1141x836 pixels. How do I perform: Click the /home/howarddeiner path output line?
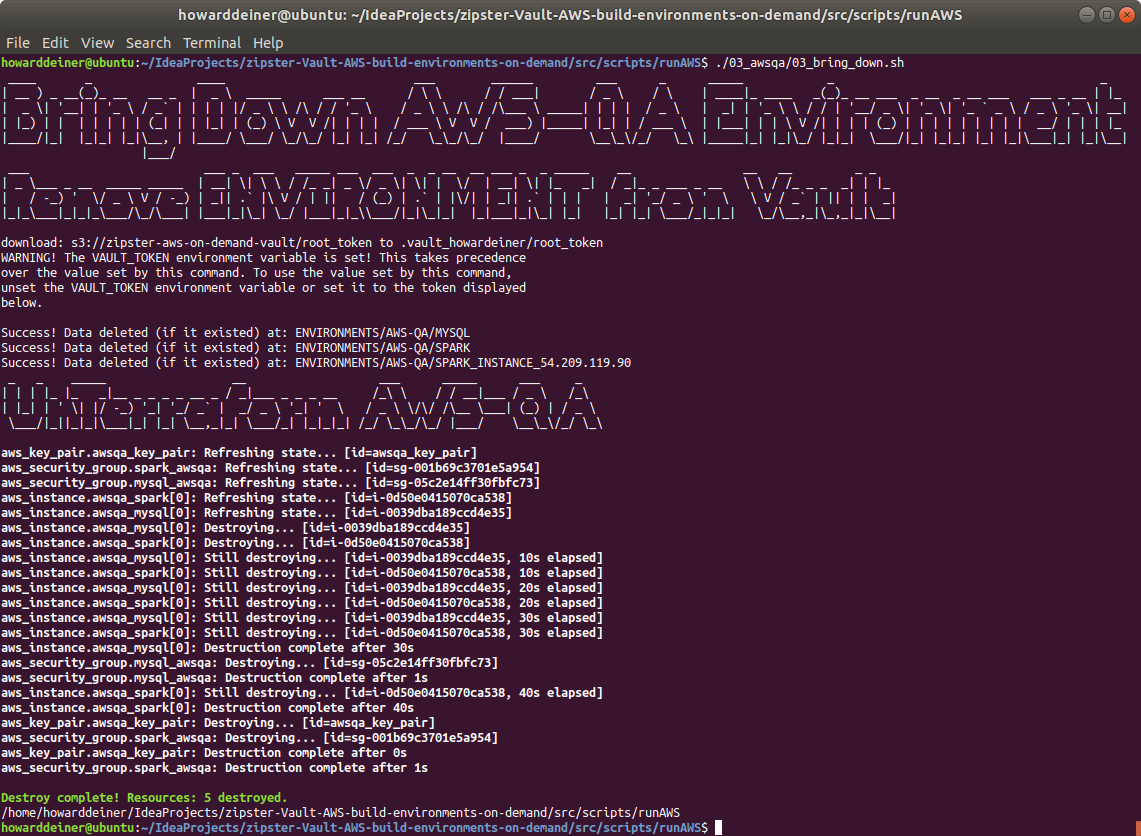tap(341, 813)
